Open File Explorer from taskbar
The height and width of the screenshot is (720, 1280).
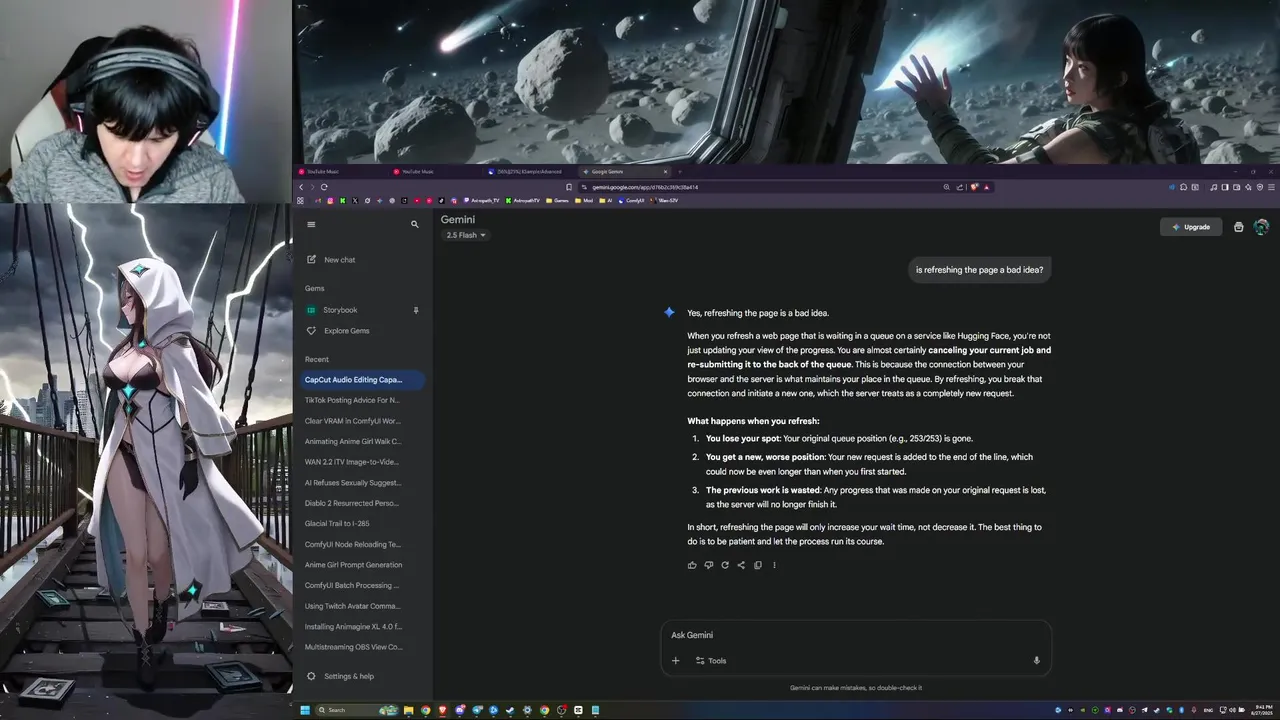tap(408, 710)
